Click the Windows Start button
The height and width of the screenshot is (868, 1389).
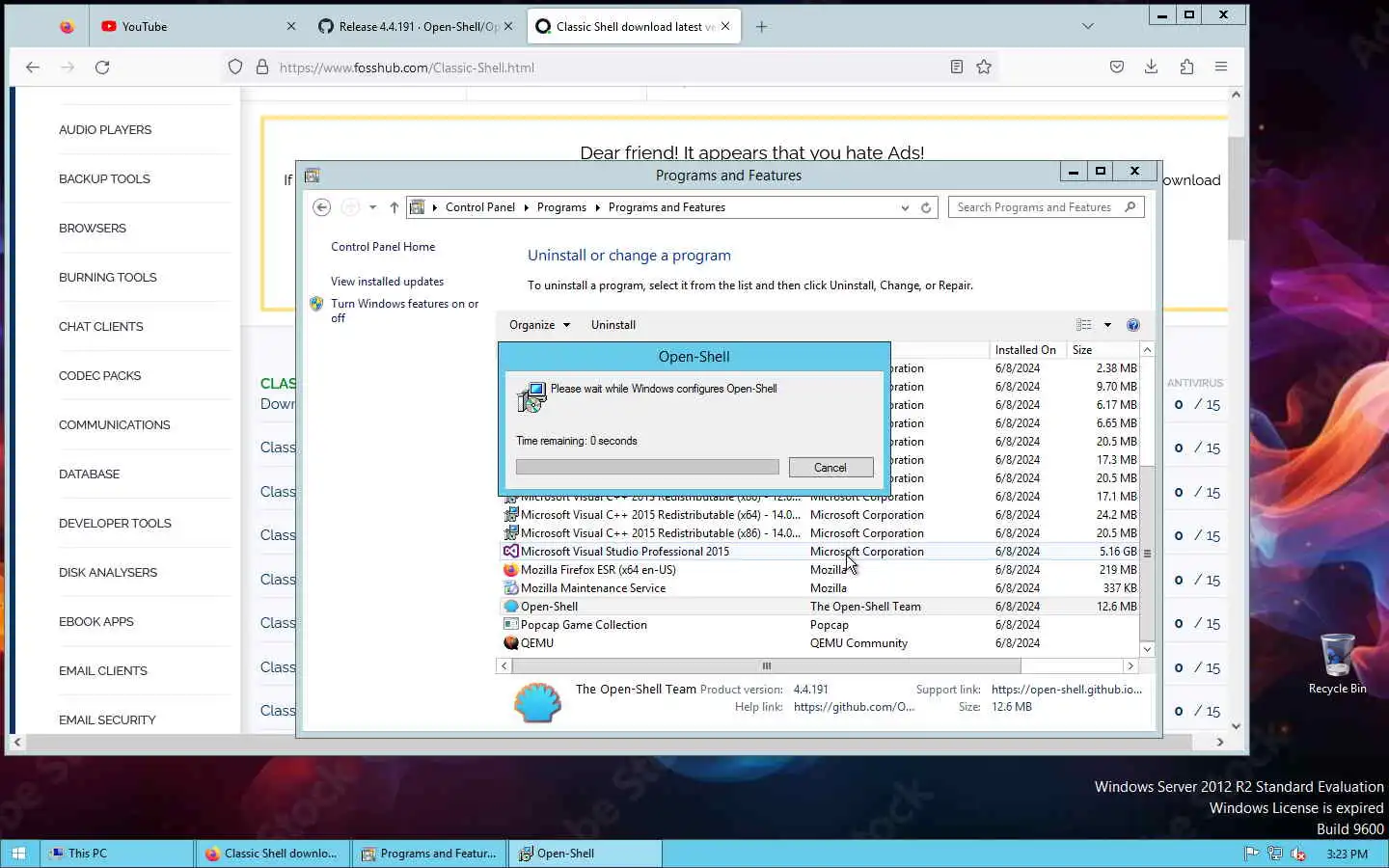[x=18, y=854]
